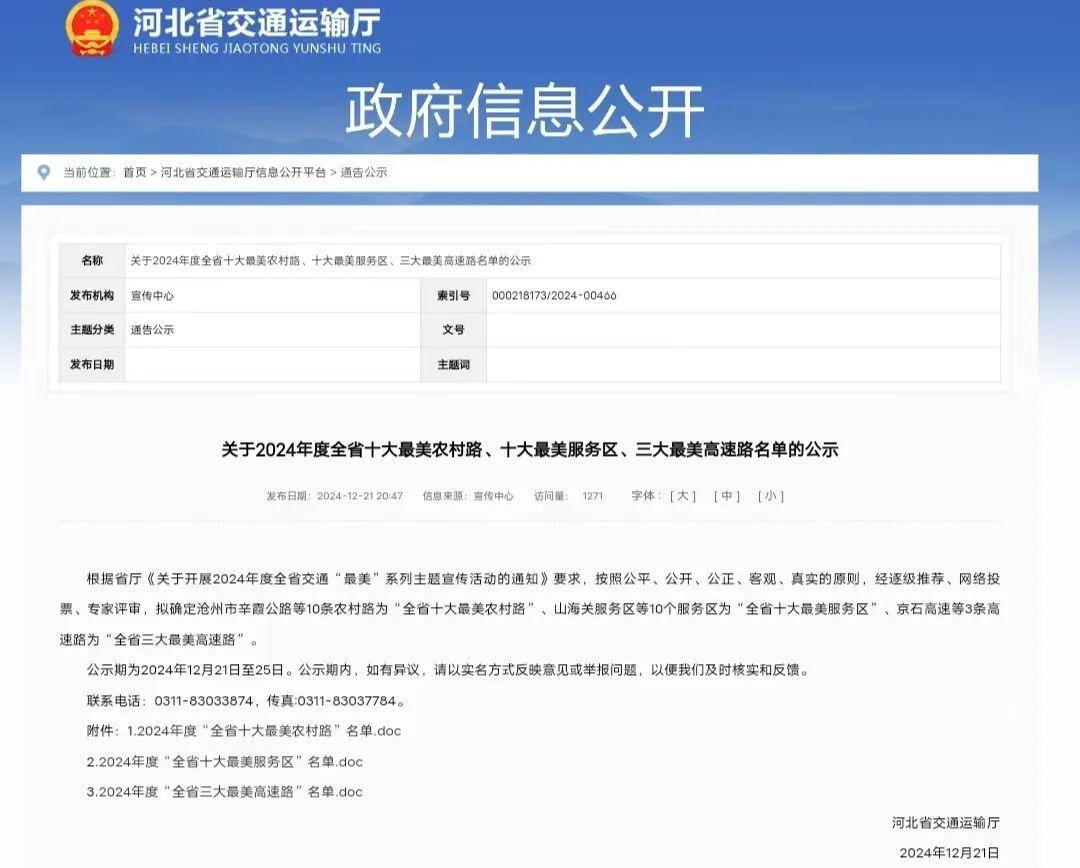Set font size to 大

[x=683, y=496]
